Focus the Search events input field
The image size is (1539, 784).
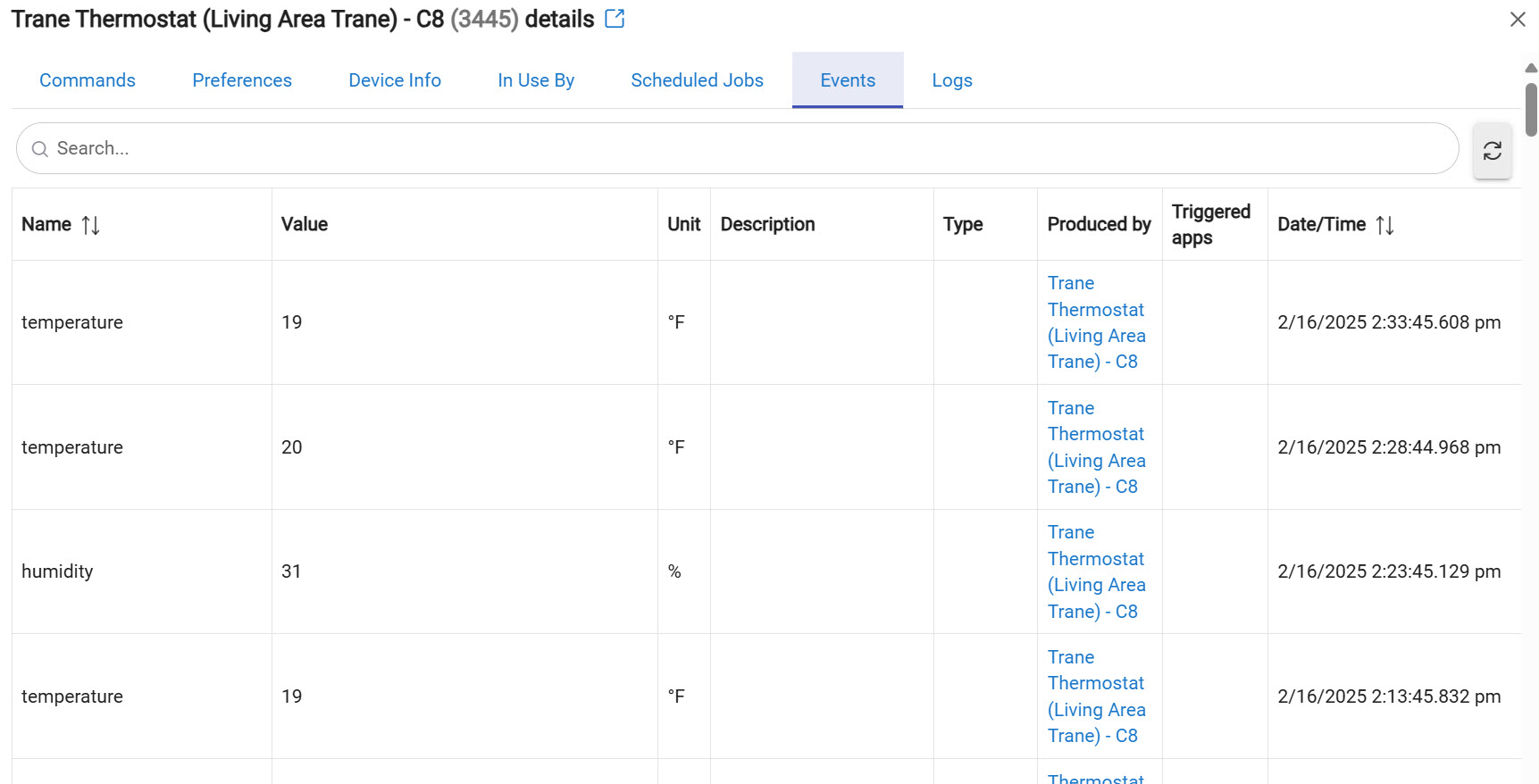tap(738, 148)
